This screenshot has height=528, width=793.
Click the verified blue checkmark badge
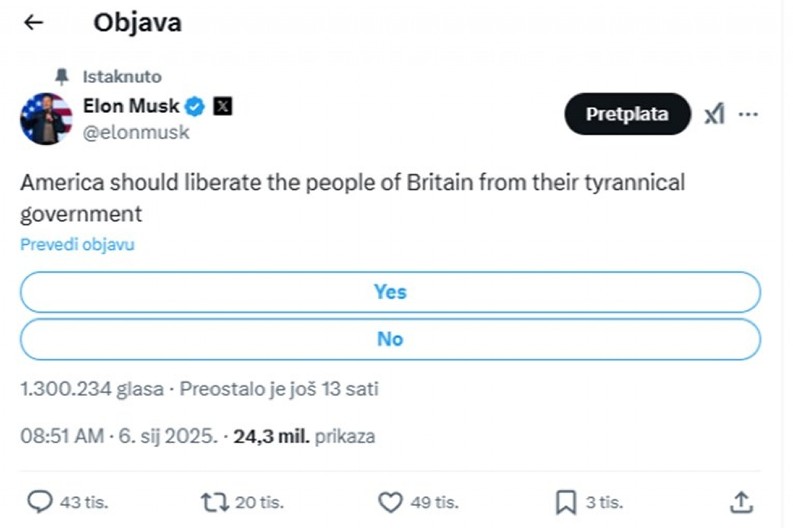[x=196, y=107]
